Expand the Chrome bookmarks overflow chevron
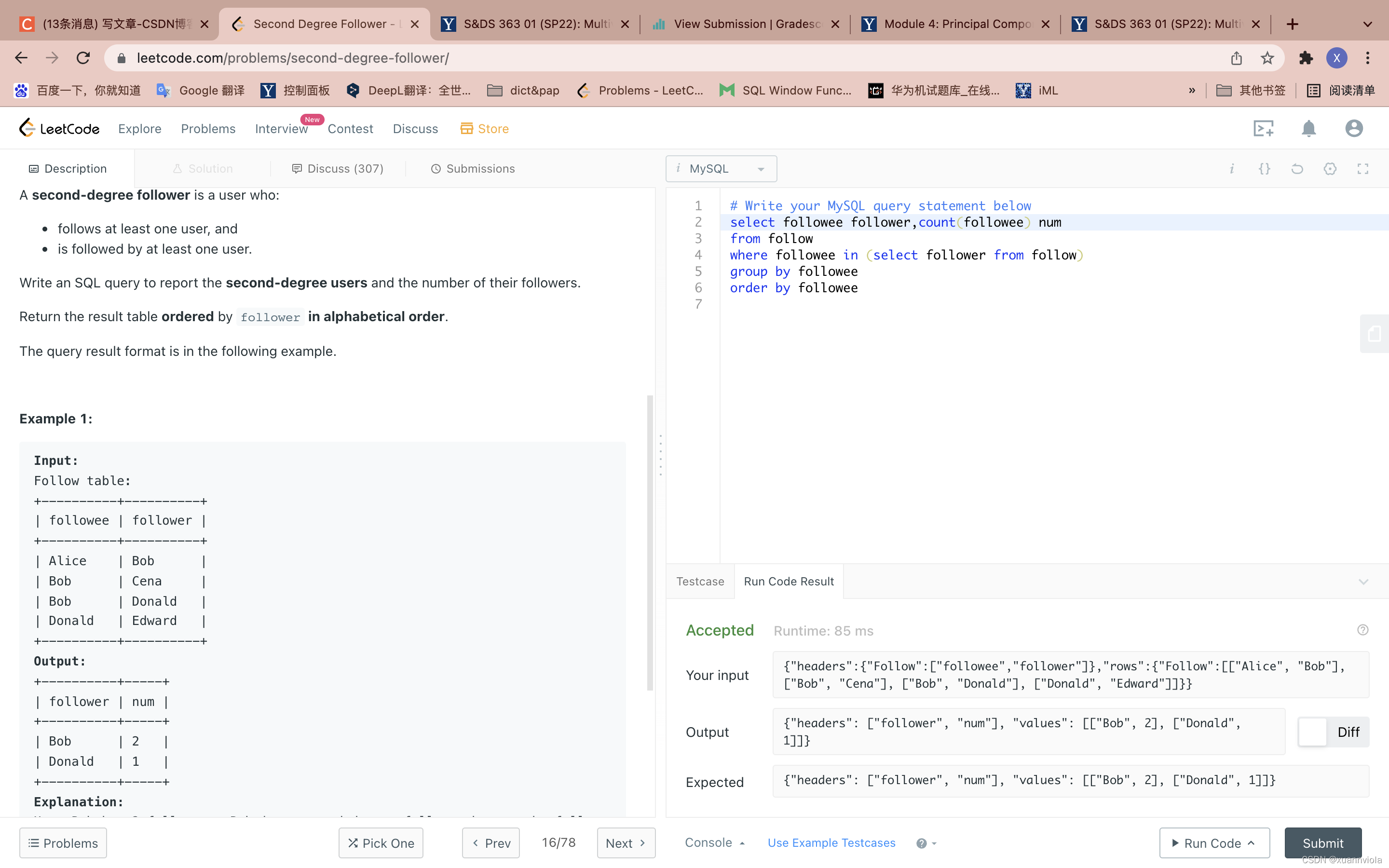Viewport: 1389px width, 868px height. pos(1192,90)
